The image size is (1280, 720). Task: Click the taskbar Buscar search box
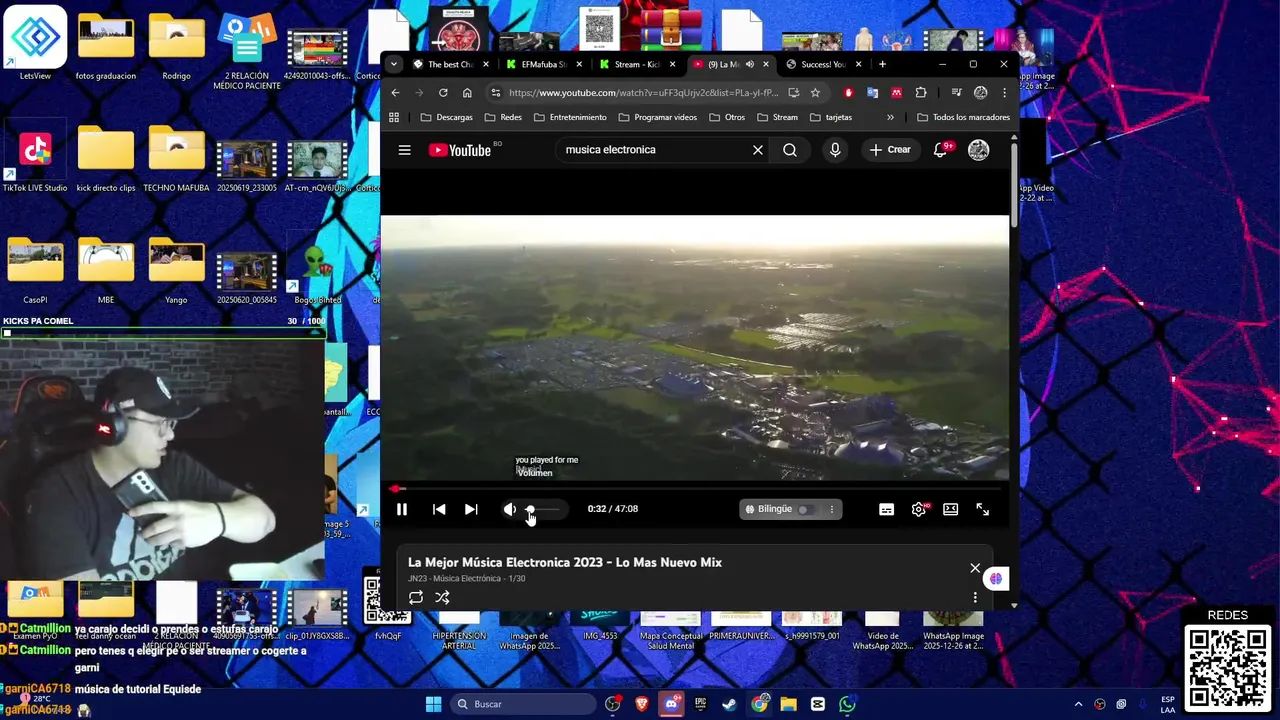point(524,704)
